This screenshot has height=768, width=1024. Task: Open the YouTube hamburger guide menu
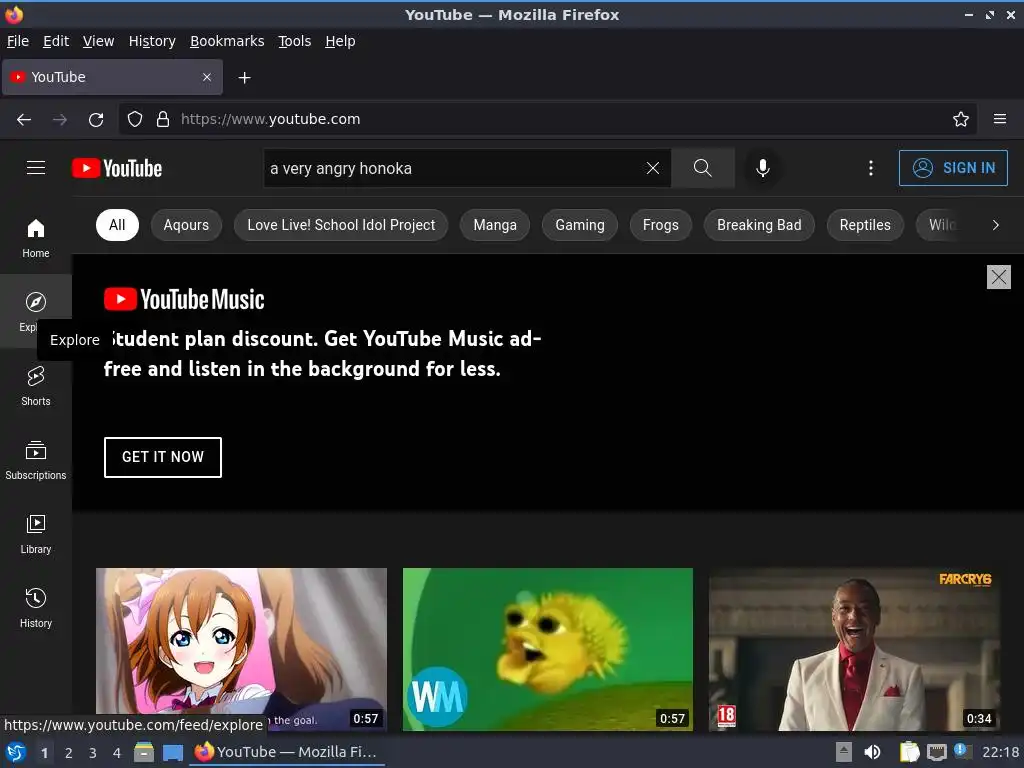click(36, 168)
